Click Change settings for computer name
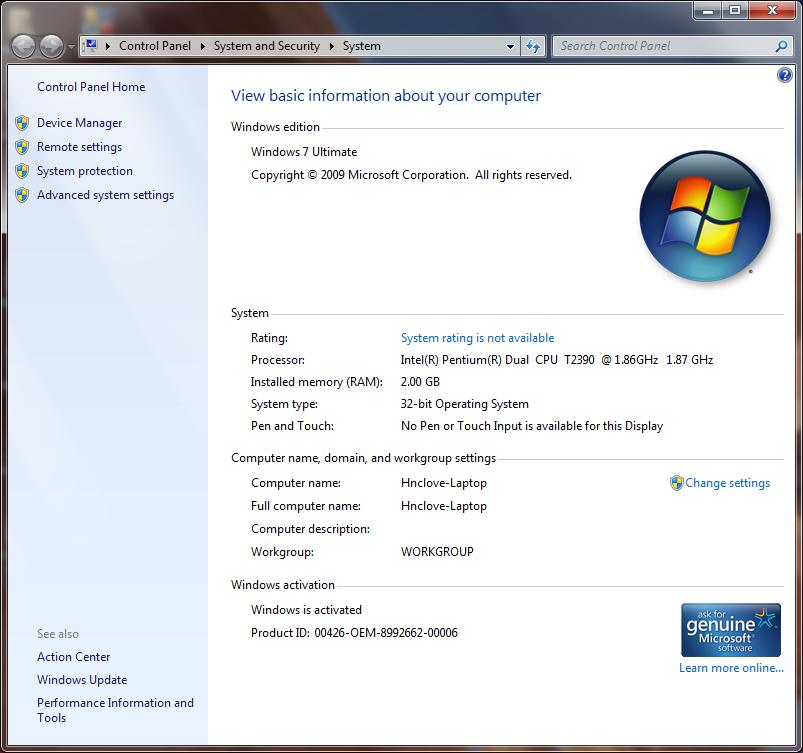 (x=727, y=483)
